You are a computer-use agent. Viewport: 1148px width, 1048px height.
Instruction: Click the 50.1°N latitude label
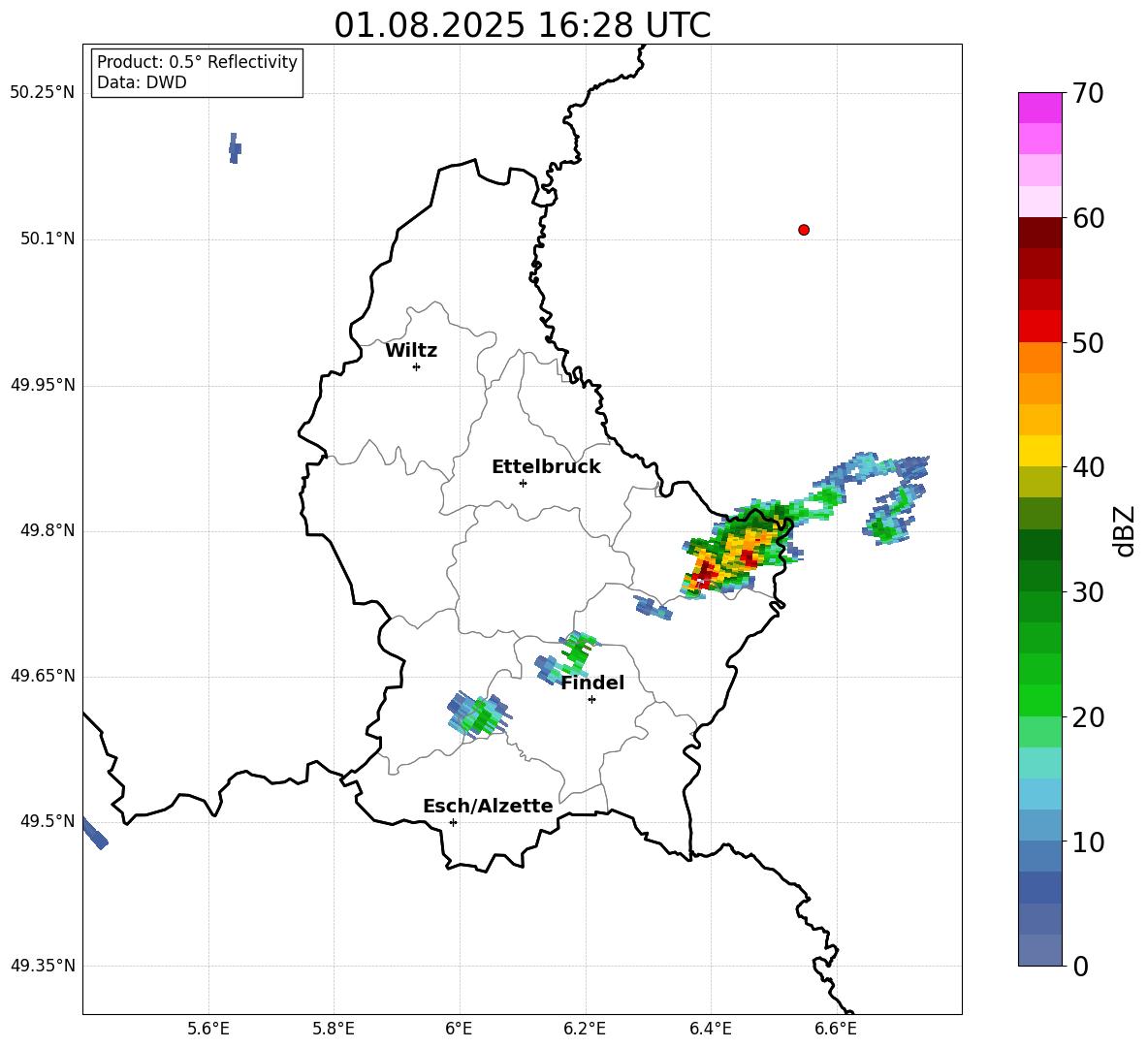coord(48,238)
